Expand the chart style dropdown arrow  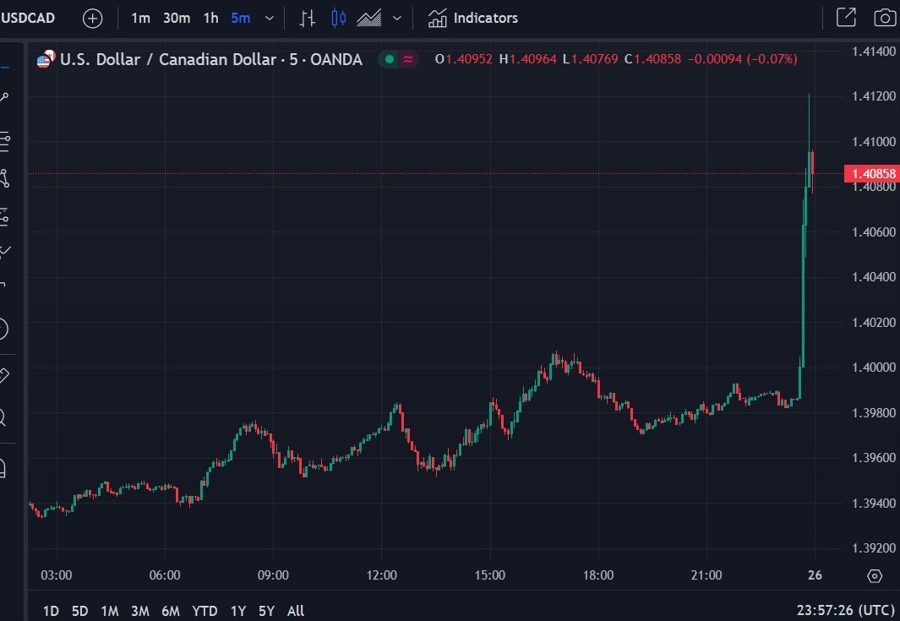(x=397, y=18)
